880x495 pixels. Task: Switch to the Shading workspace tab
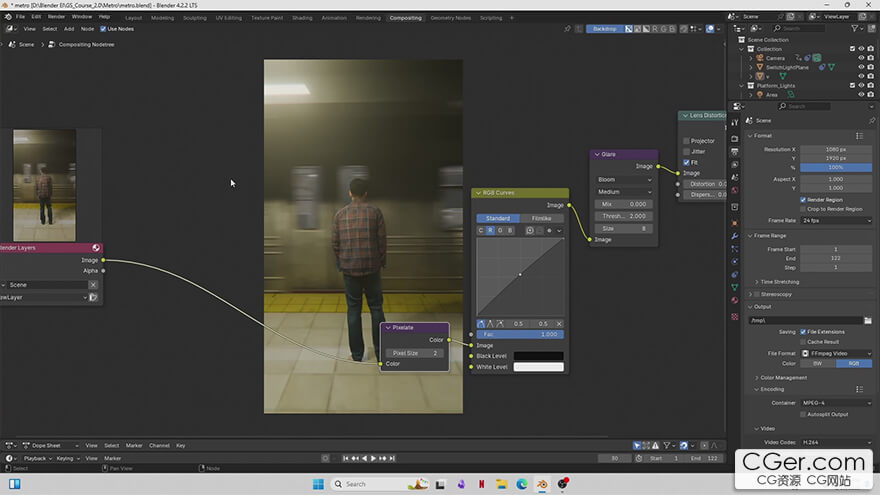[302, 18]
